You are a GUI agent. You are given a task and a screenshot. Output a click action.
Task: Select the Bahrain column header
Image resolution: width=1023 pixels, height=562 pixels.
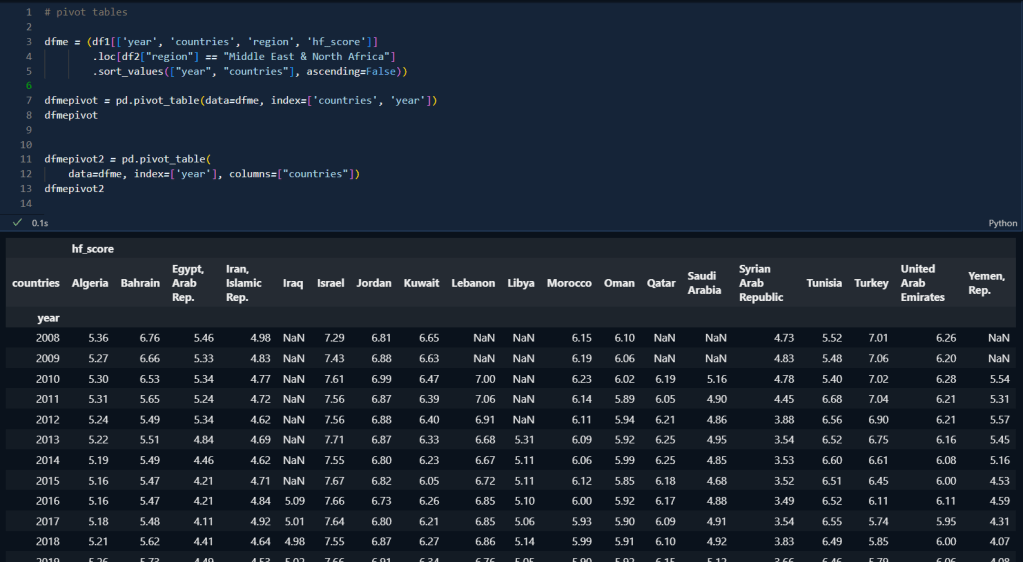pos(140,283)
